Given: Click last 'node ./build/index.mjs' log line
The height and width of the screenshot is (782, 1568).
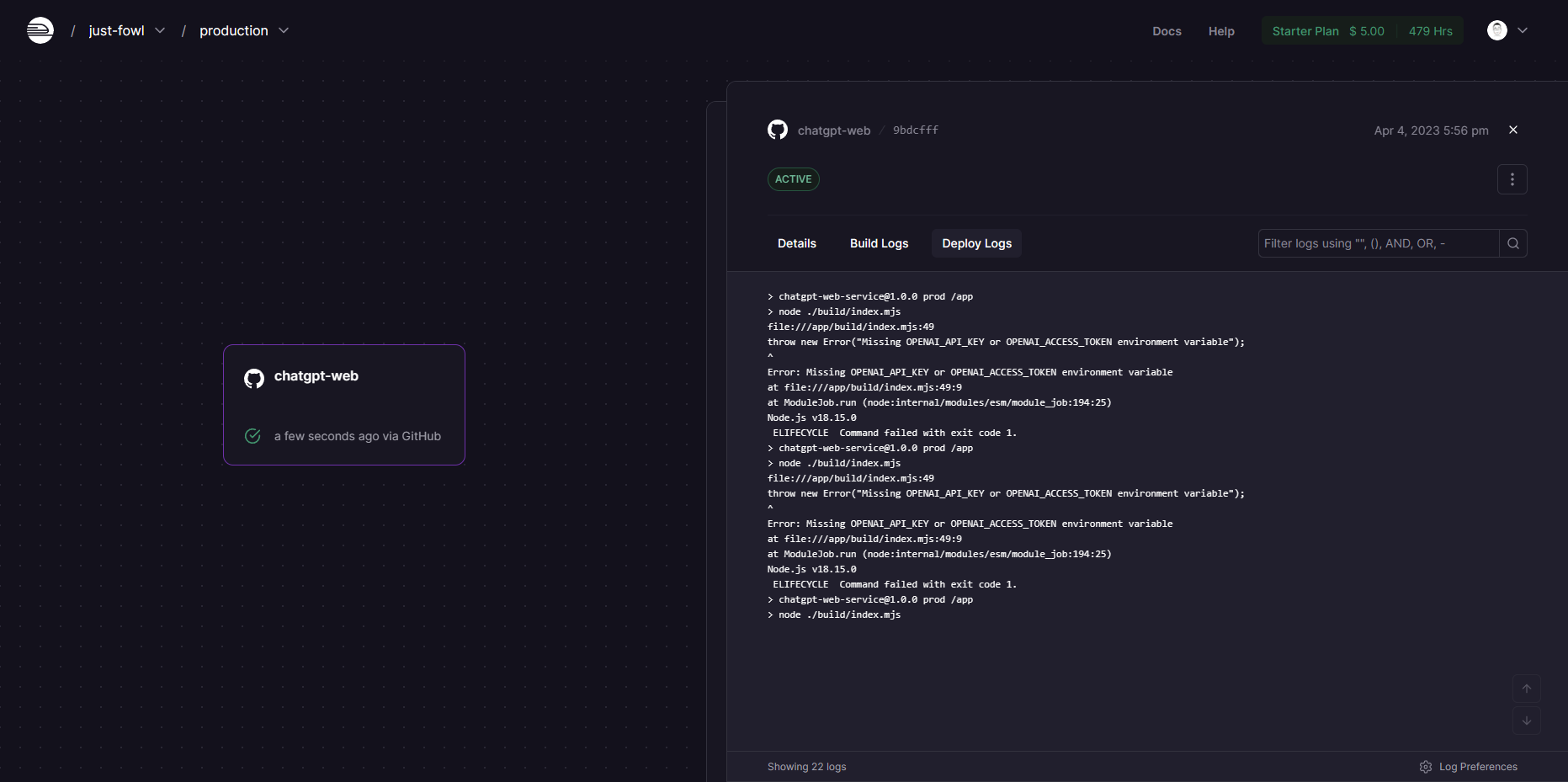Looking at the screenshot, I should [834, 614].
